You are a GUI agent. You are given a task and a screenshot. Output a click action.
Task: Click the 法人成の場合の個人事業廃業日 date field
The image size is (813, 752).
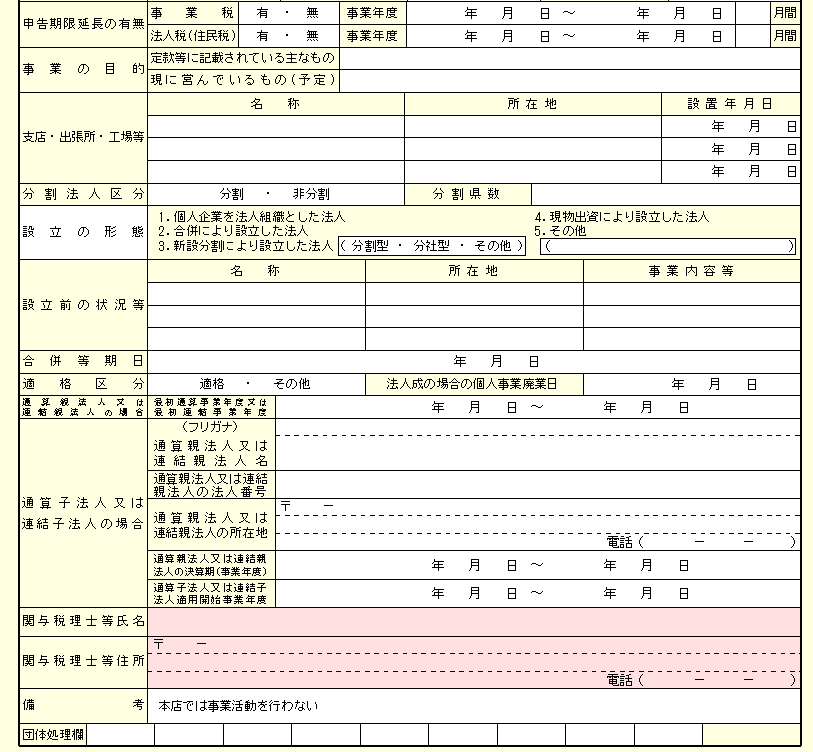tap(692, 384)
